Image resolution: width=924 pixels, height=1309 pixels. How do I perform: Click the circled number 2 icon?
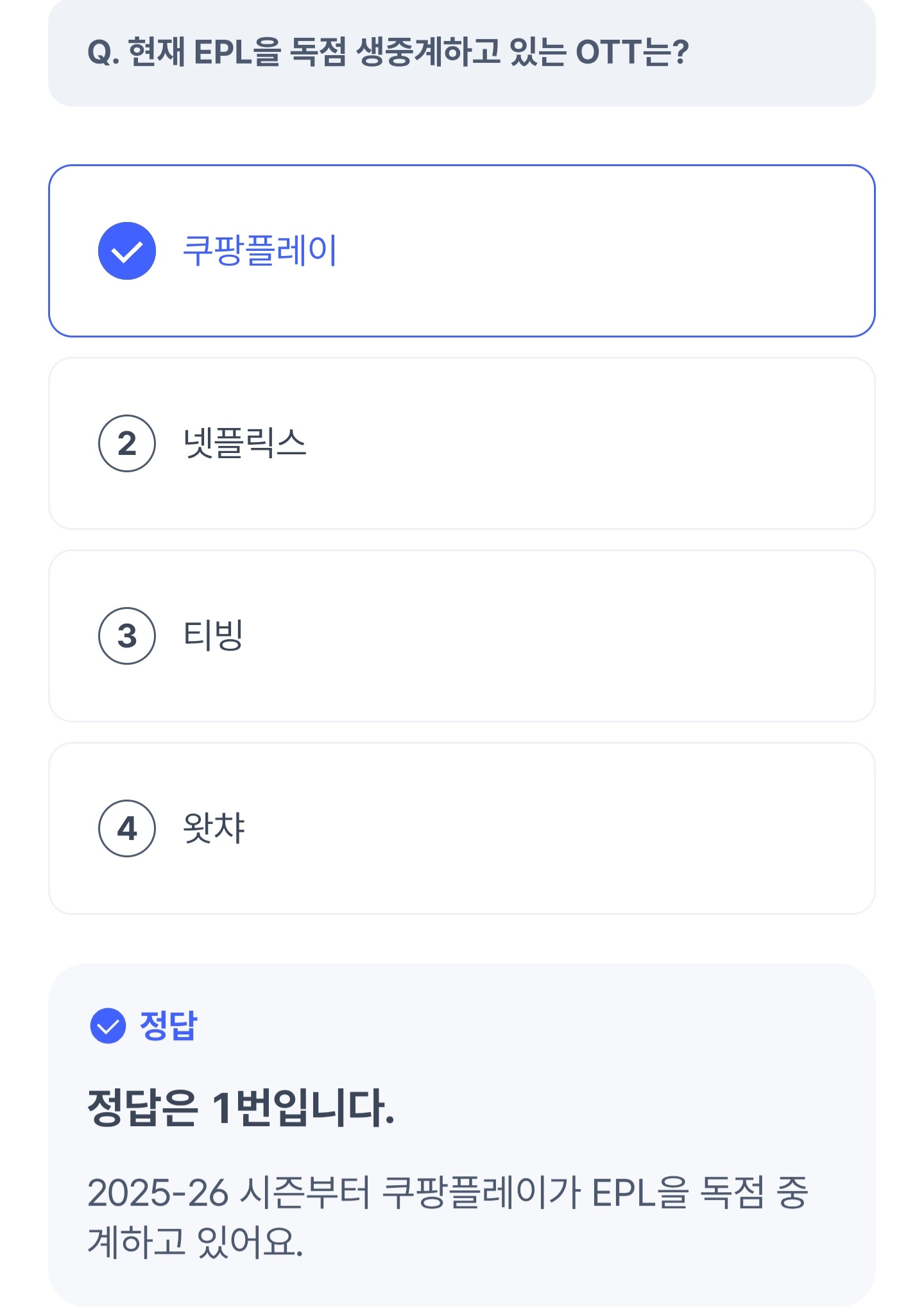pyautogui.click(x=127, y=443)
